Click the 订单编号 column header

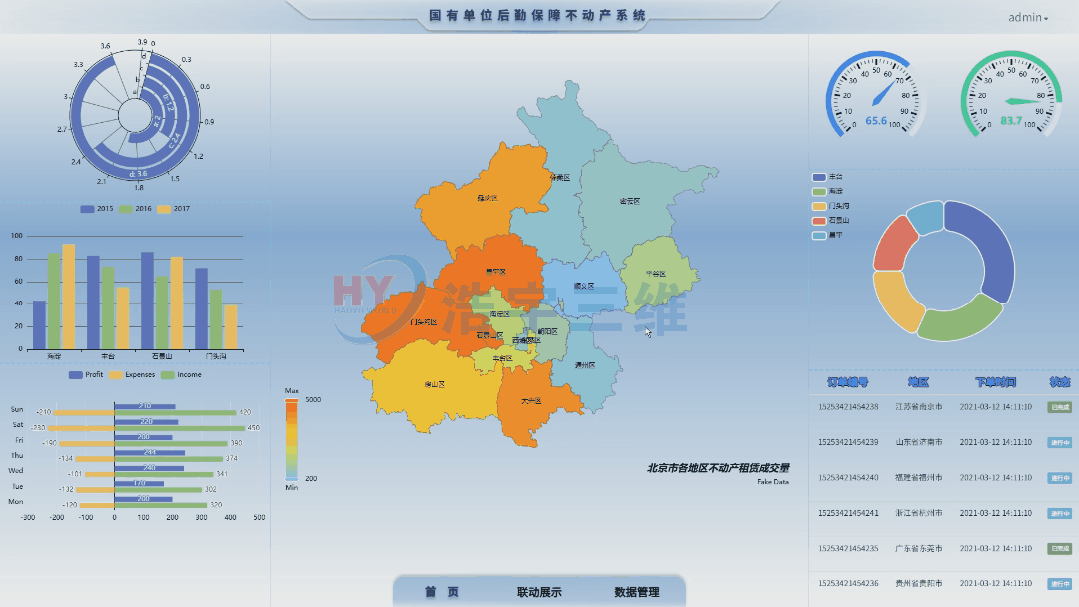848,382
